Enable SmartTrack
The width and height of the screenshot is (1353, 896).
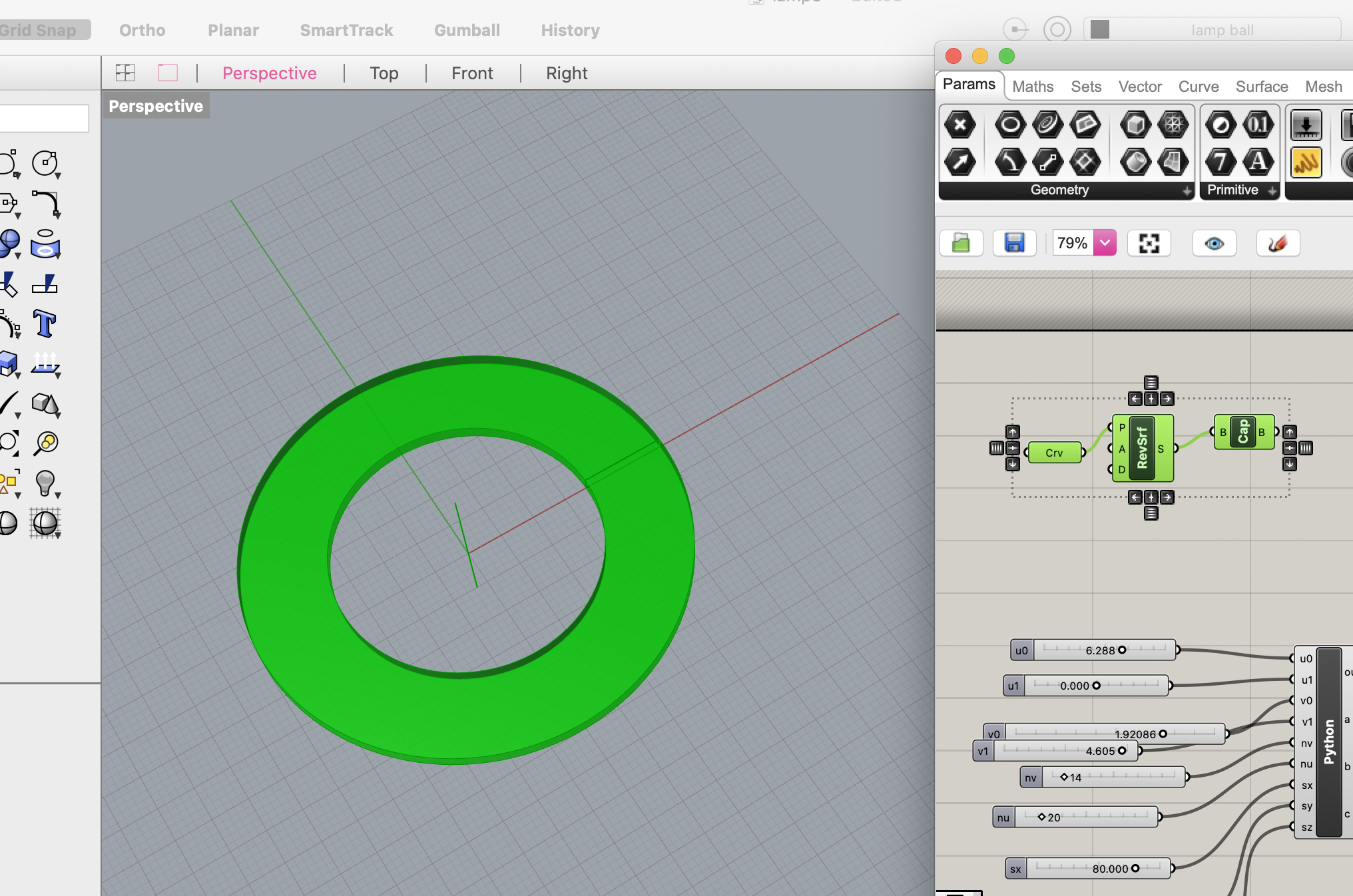(x=346, y=30)
